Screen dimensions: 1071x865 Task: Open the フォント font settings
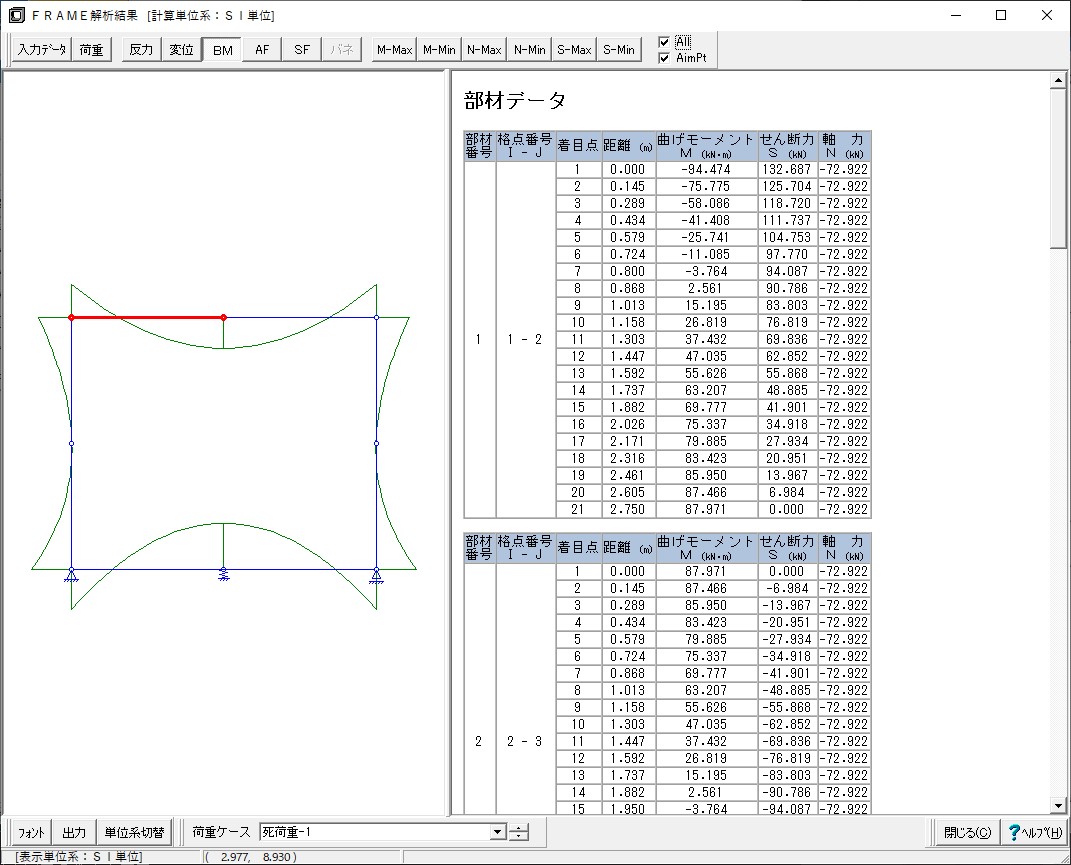(32, 832)
